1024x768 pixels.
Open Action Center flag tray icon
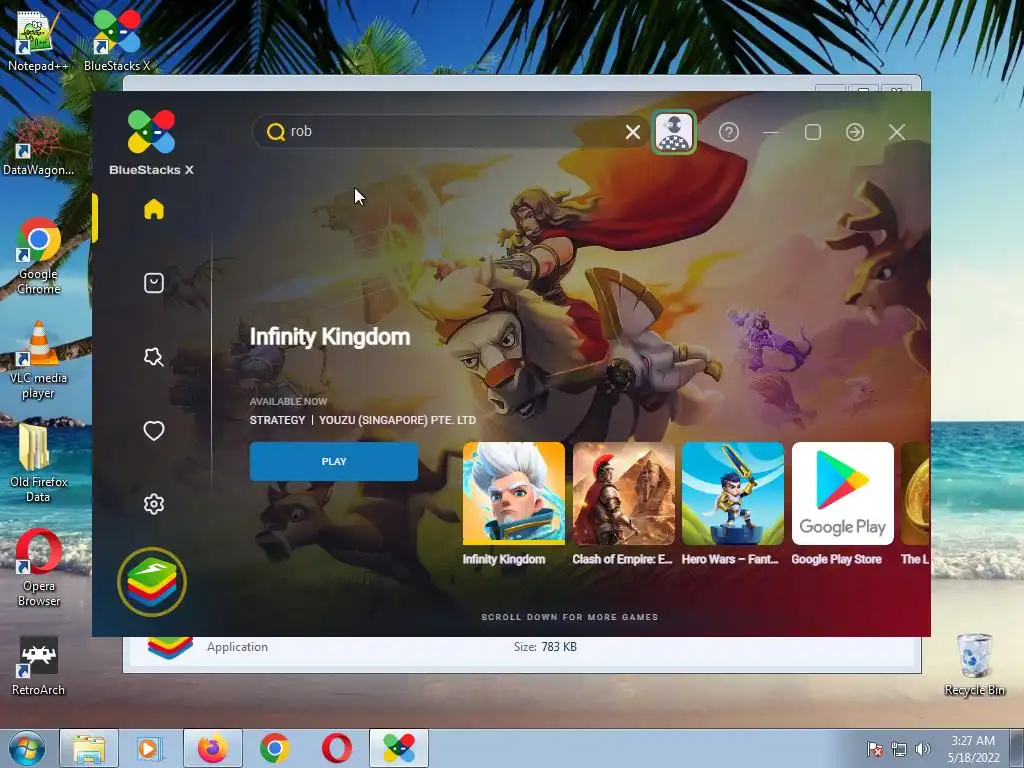(874, 749)
